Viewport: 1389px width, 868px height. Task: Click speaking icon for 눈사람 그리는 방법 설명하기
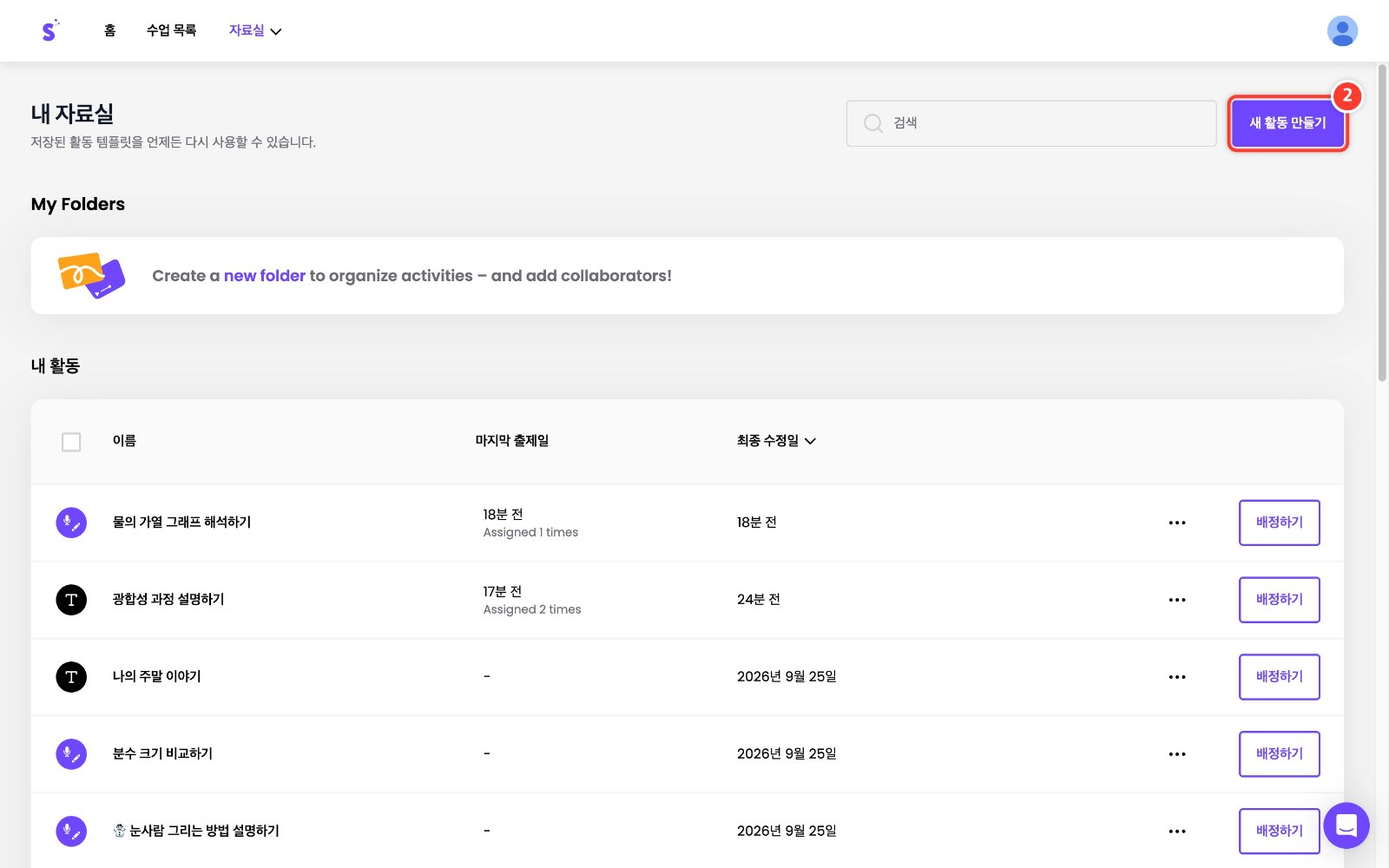[71, 832]
